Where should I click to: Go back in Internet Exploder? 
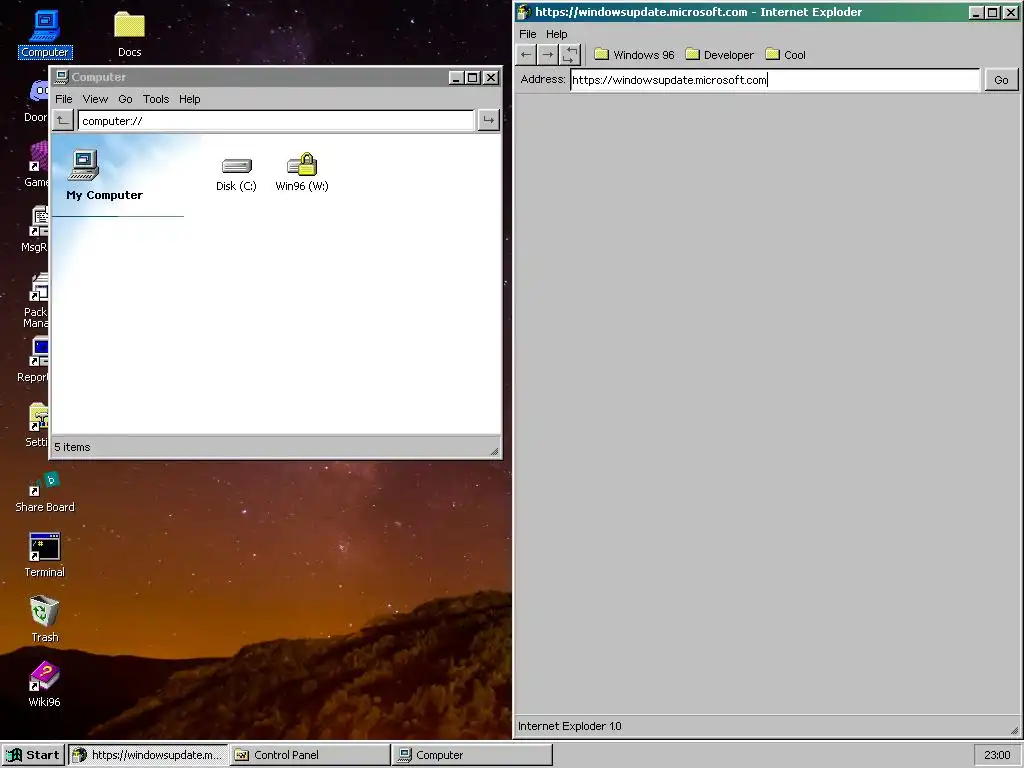tap(526, 55)
